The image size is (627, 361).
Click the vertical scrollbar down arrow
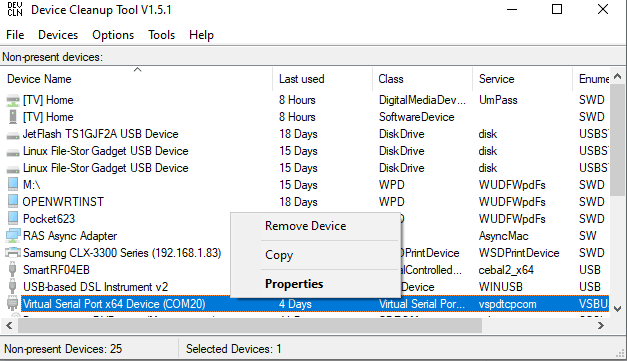617,309
